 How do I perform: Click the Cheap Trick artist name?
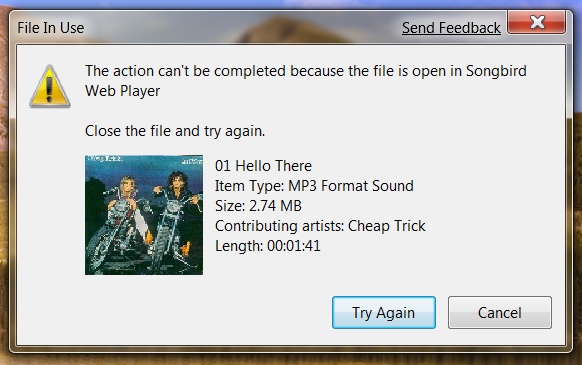(x=386, y=226)
